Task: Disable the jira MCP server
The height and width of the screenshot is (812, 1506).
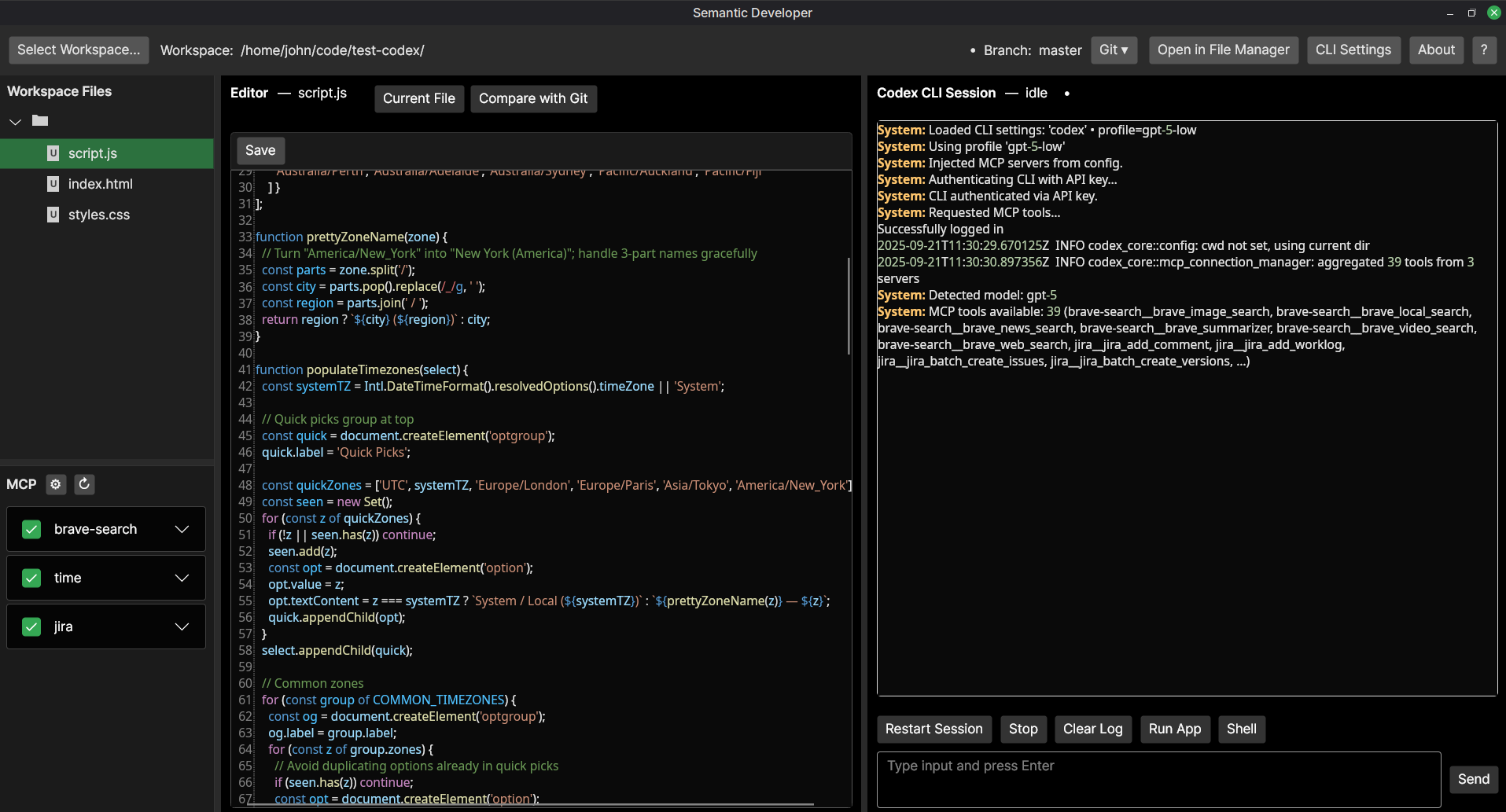Action: pyautogui.click(x=31, y=626)
